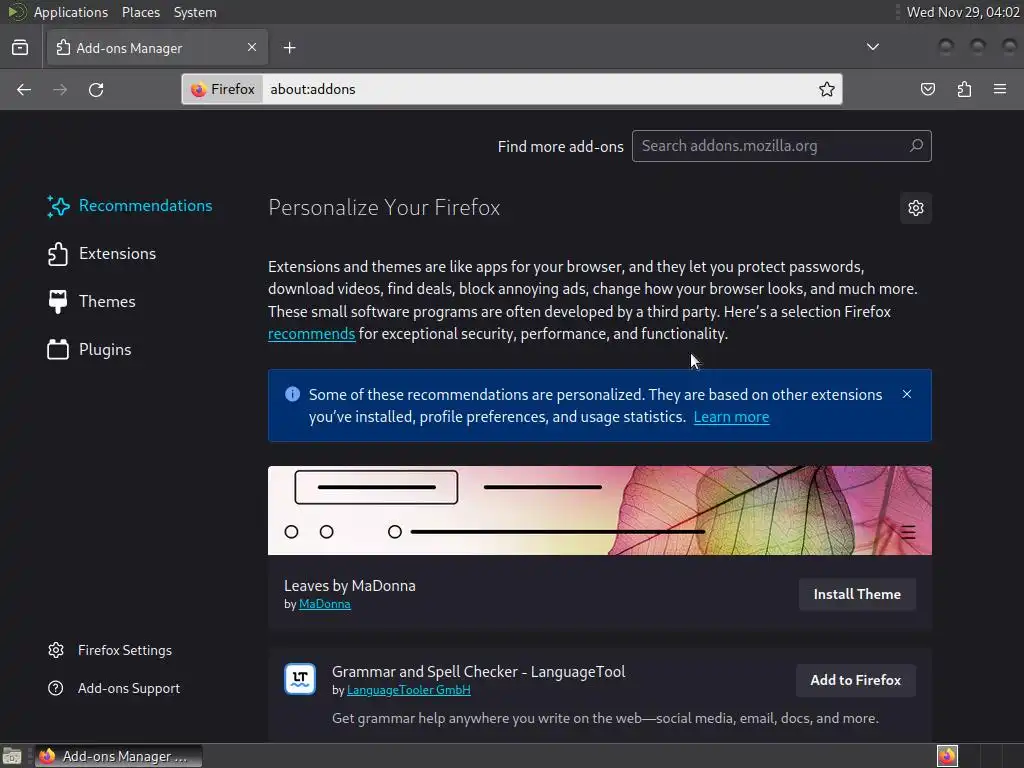The image size is (1024, 768).
Task: Open the Extensions toolbar puzzle icon
Action: (x=964, y=89)
